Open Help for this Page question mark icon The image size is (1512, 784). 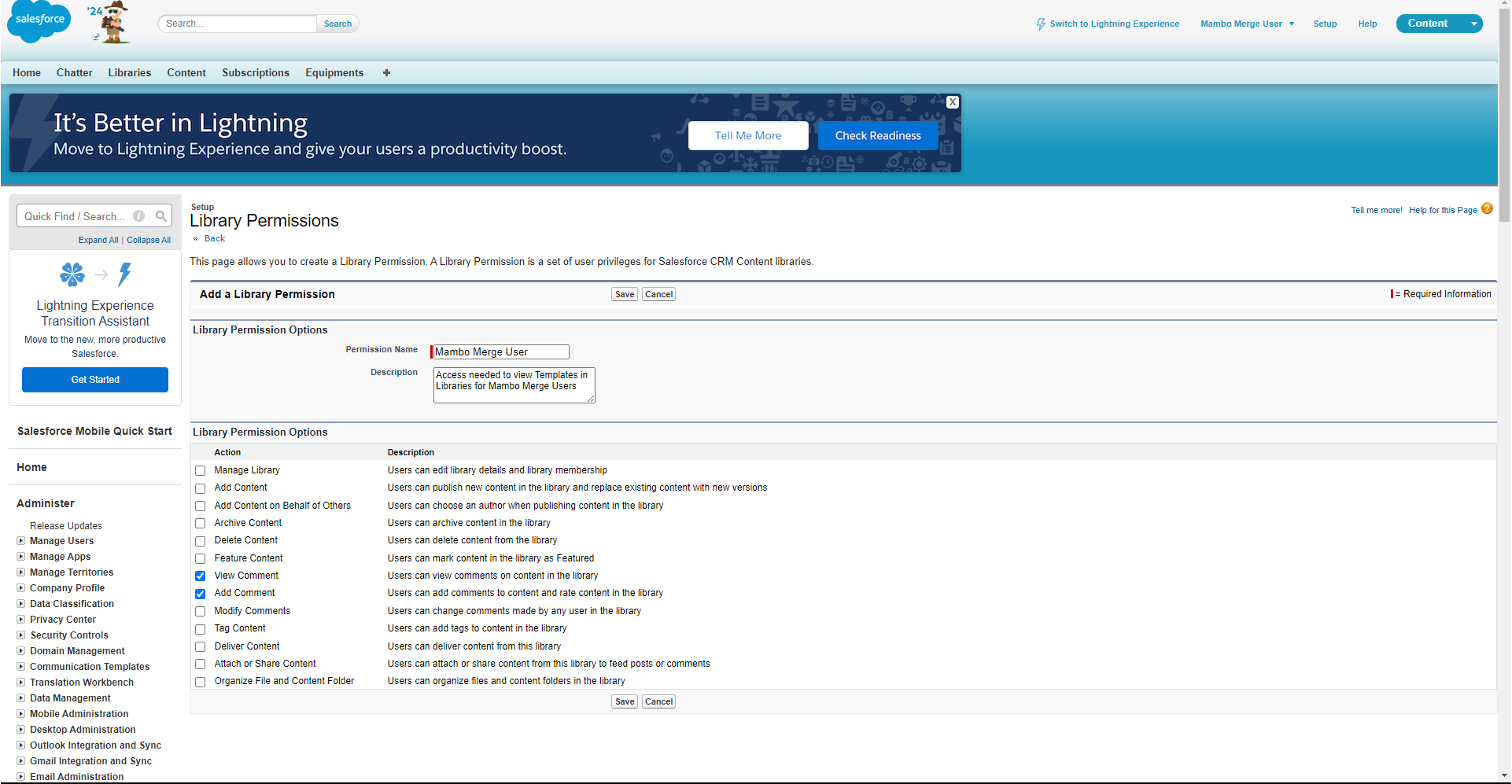[1487, 208]
